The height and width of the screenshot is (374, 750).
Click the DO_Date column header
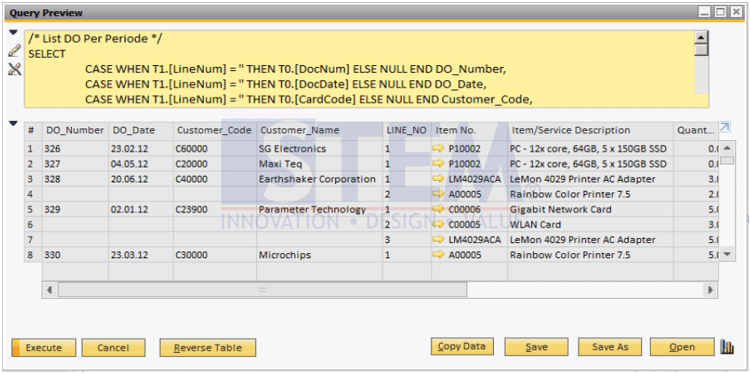coord(141,130)
